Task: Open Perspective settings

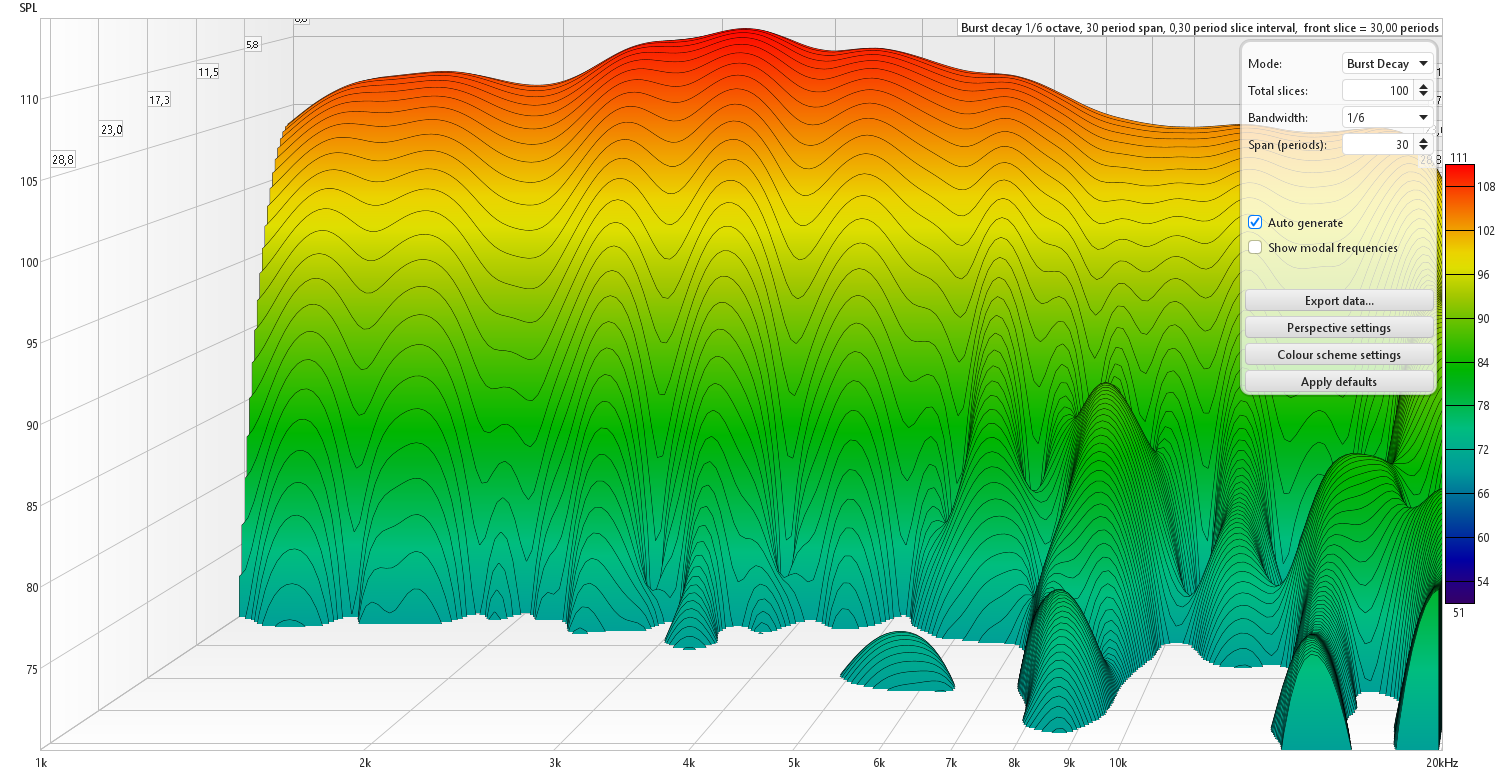Action: coord(1339,328)
